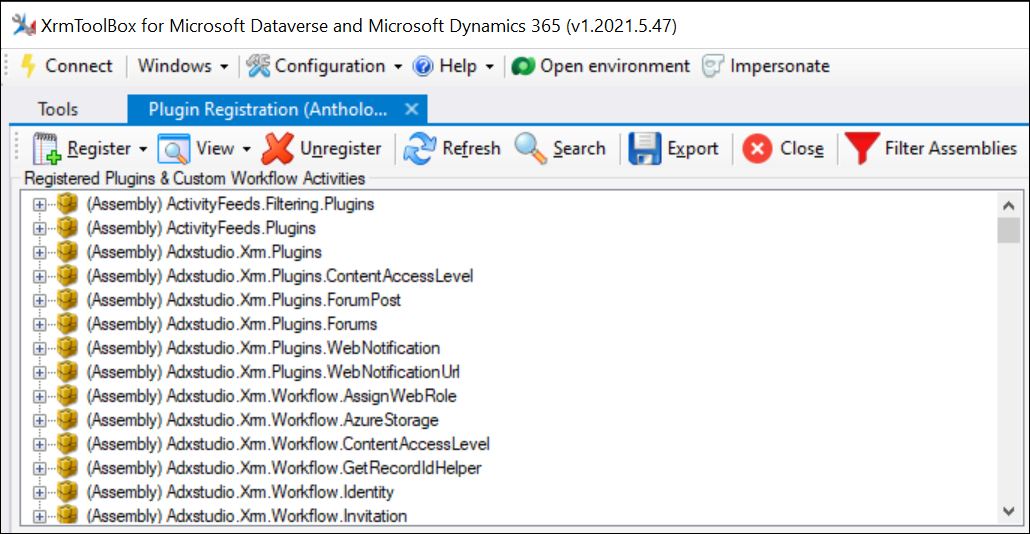Click the Register toolbar icon

tap(47, 149)
